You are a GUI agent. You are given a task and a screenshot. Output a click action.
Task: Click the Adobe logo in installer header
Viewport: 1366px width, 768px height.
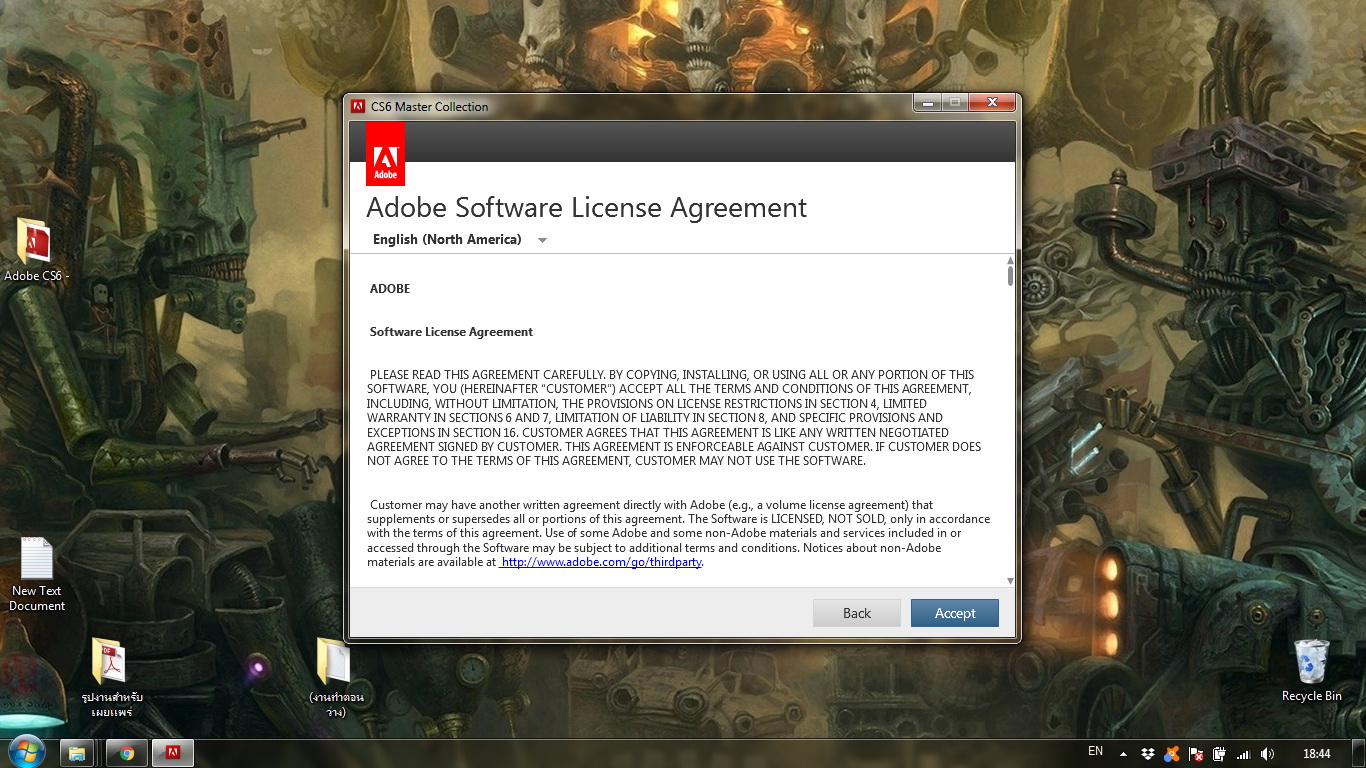pyautogui.click(x=385, y=154)
